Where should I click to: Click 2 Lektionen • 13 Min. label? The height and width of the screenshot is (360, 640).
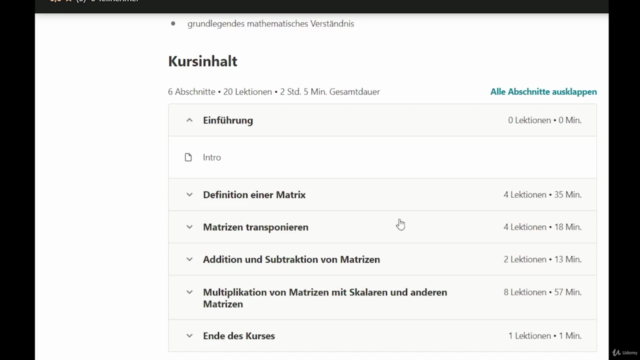(x=542, y=259)
